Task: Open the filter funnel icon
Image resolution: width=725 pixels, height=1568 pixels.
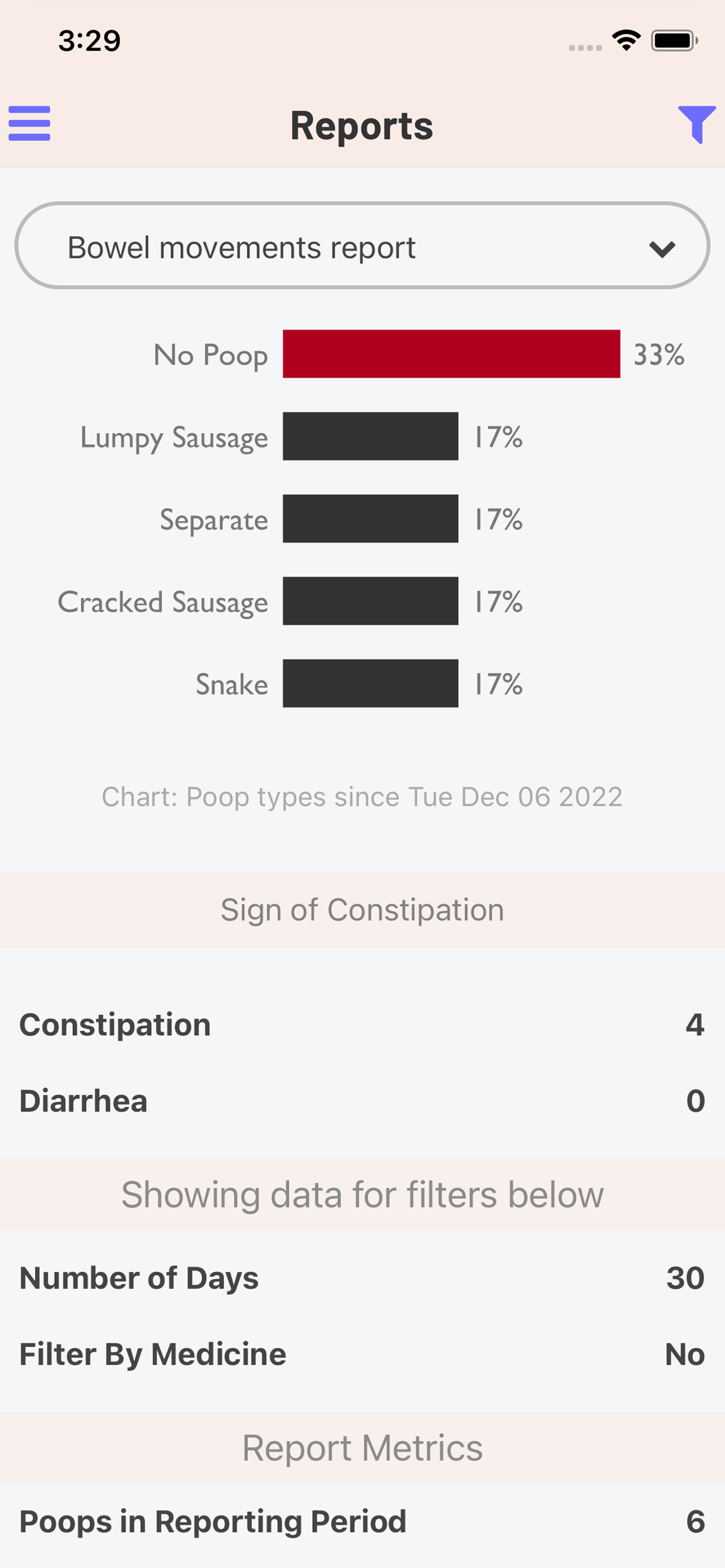Action: (x=697, y=124)
